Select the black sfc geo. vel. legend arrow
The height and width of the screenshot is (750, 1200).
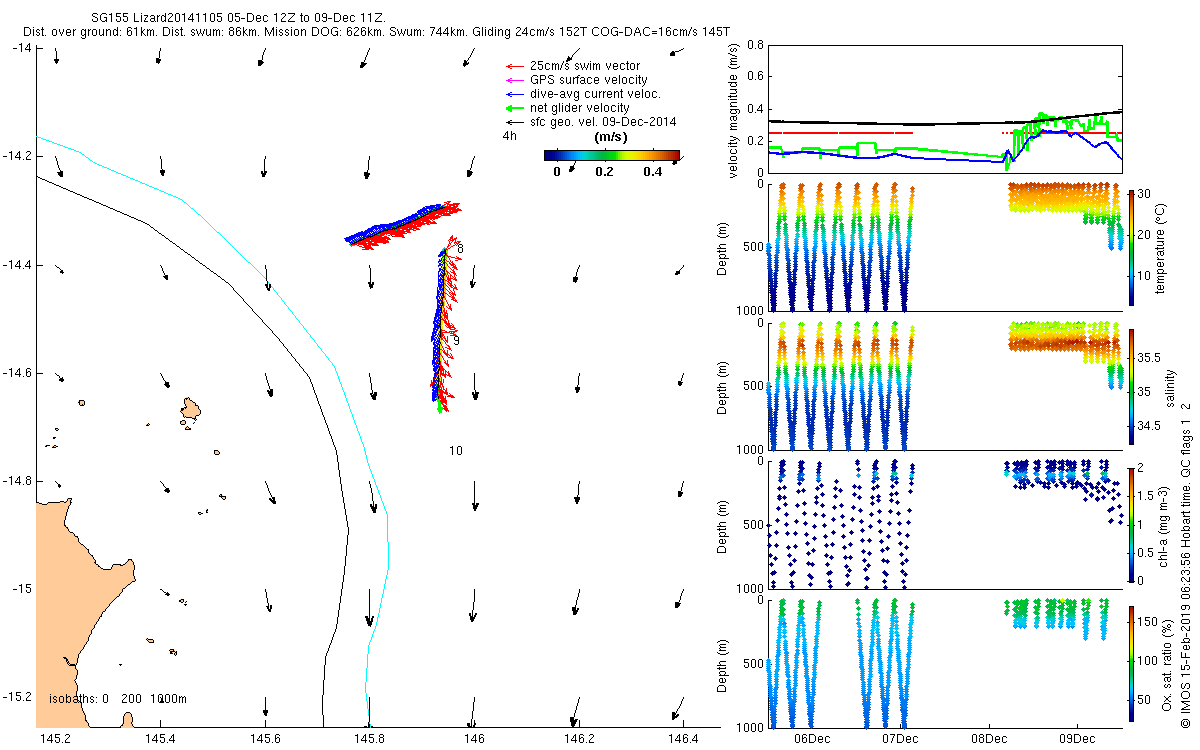514,122
